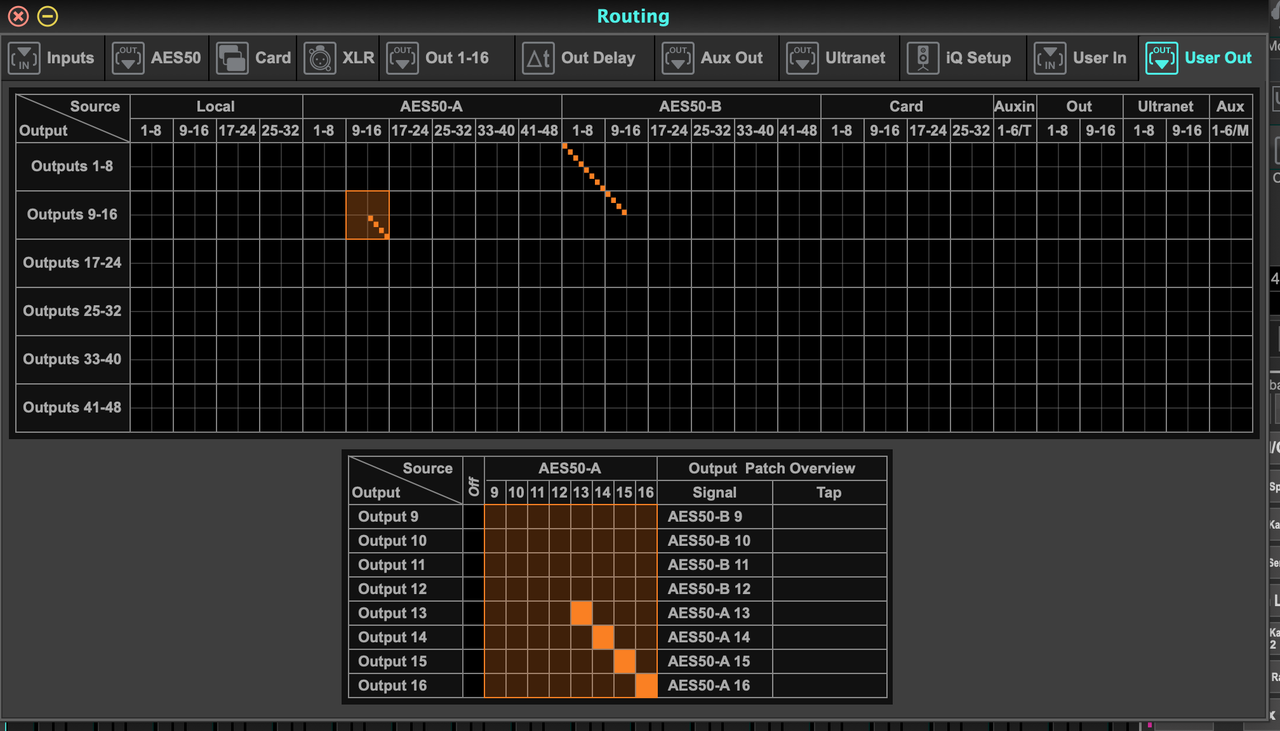Click the AES50-A 16 signal entry

pos(714,685)
